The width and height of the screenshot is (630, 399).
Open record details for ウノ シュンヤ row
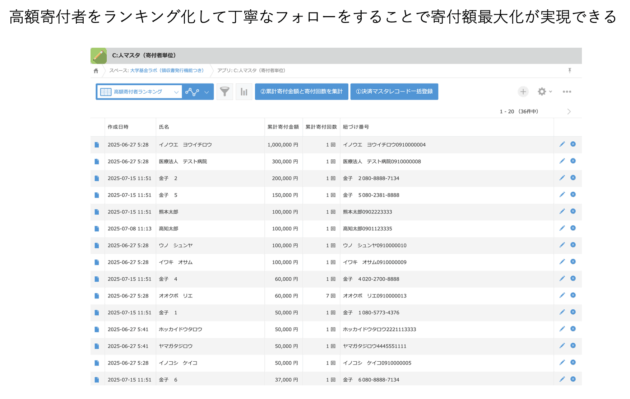click(97, 246)
